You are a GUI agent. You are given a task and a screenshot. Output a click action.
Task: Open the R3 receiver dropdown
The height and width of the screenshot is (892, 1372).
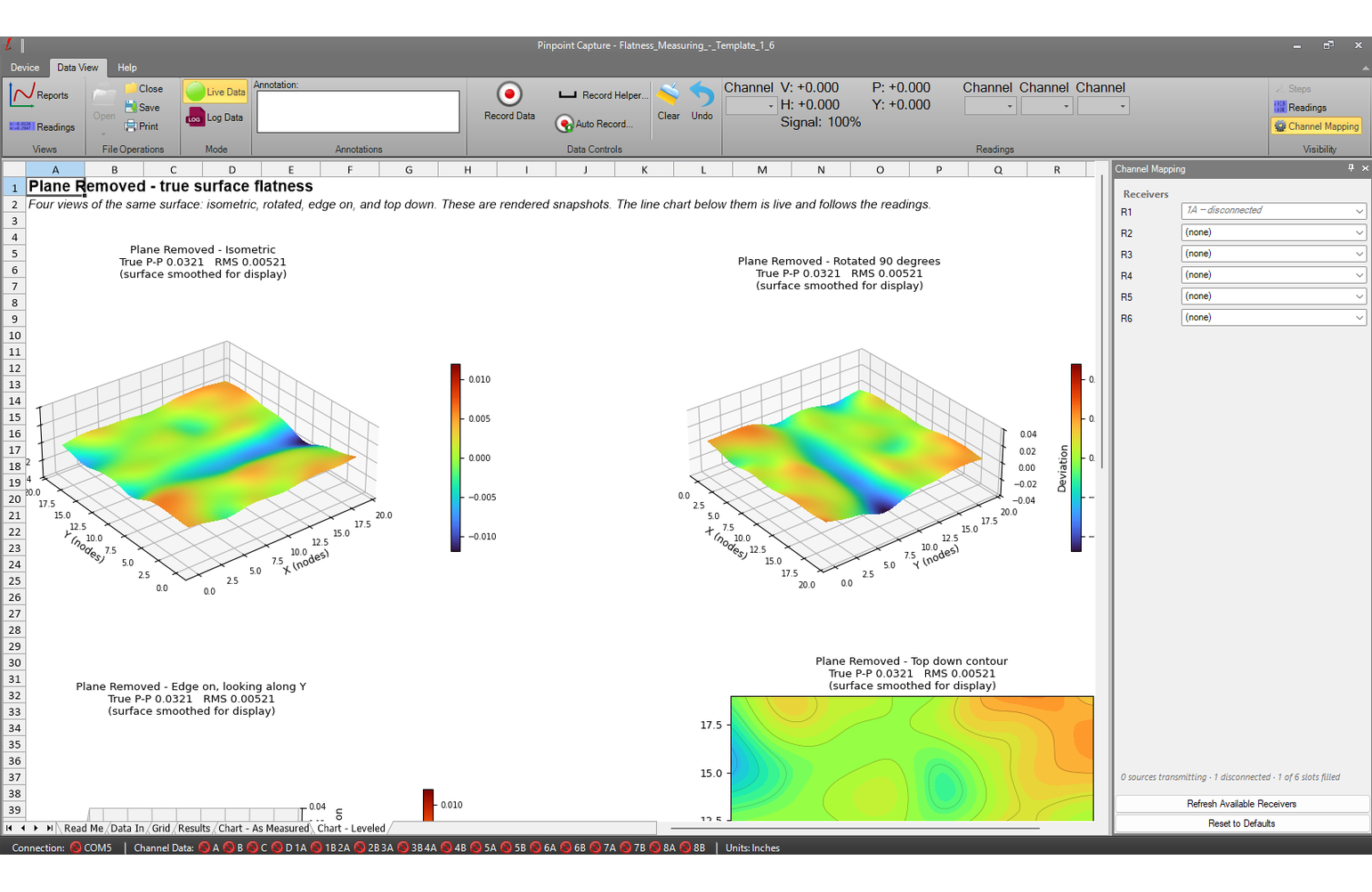click(1273, 254)
